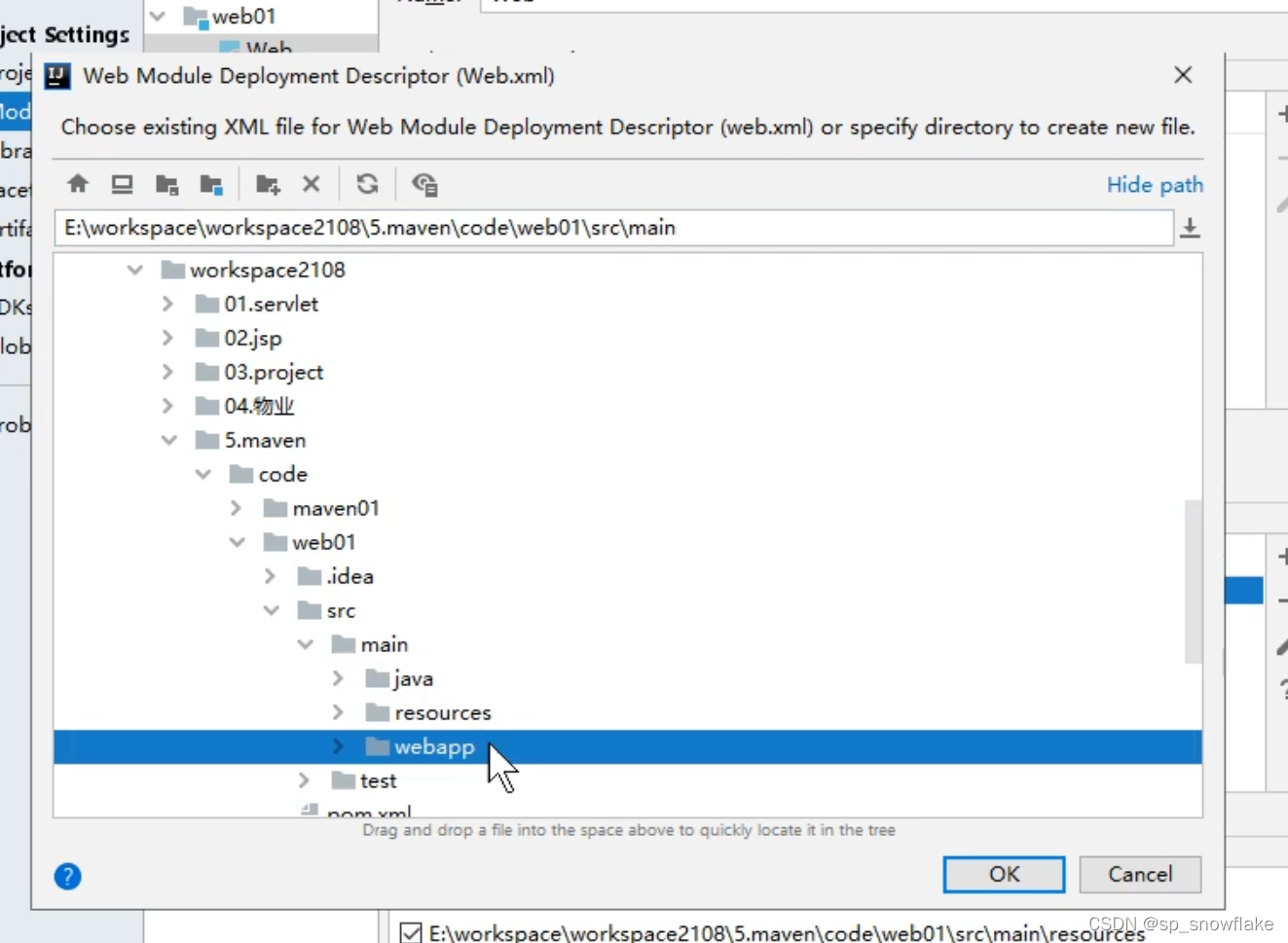
Task: Jump to Module directory icon
Action: point(211,184)
